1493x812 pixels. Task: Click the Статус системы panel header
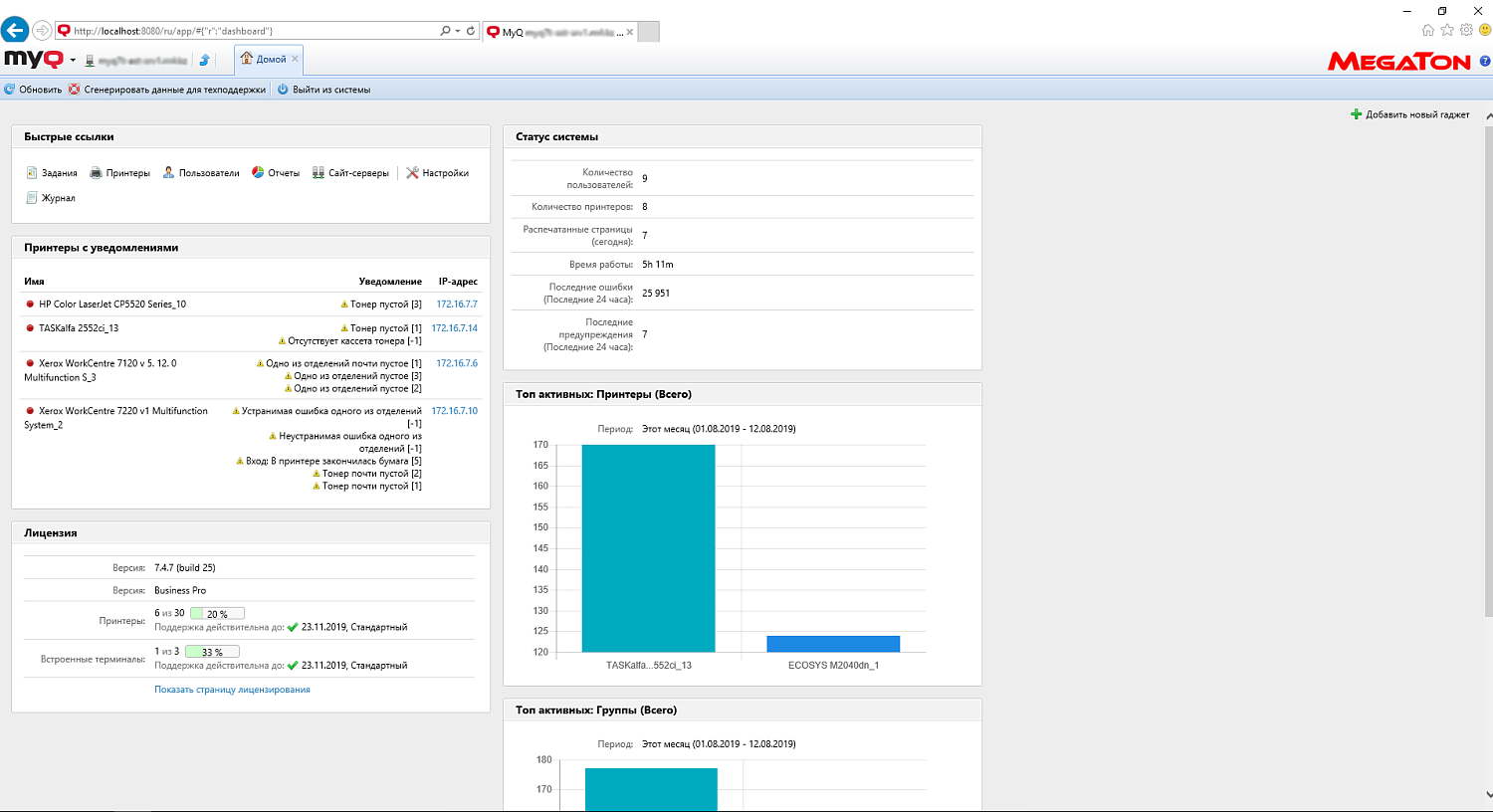[743, 137]
